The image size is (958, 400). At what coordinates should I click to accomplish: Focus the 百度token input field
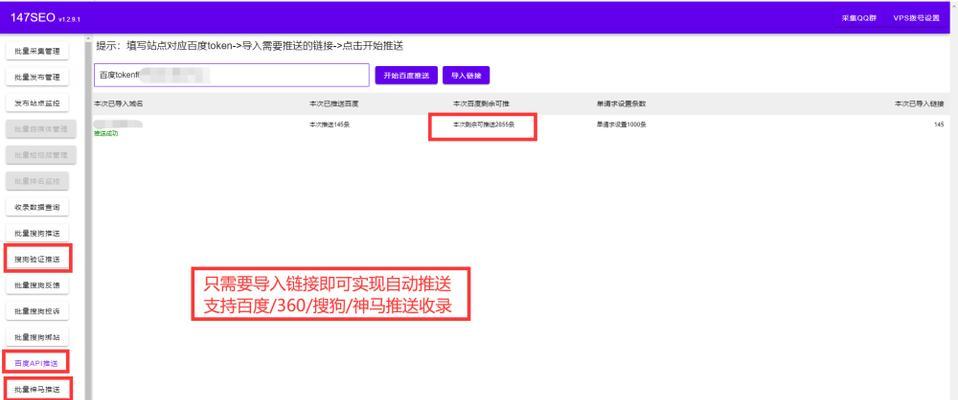(232, 75)
